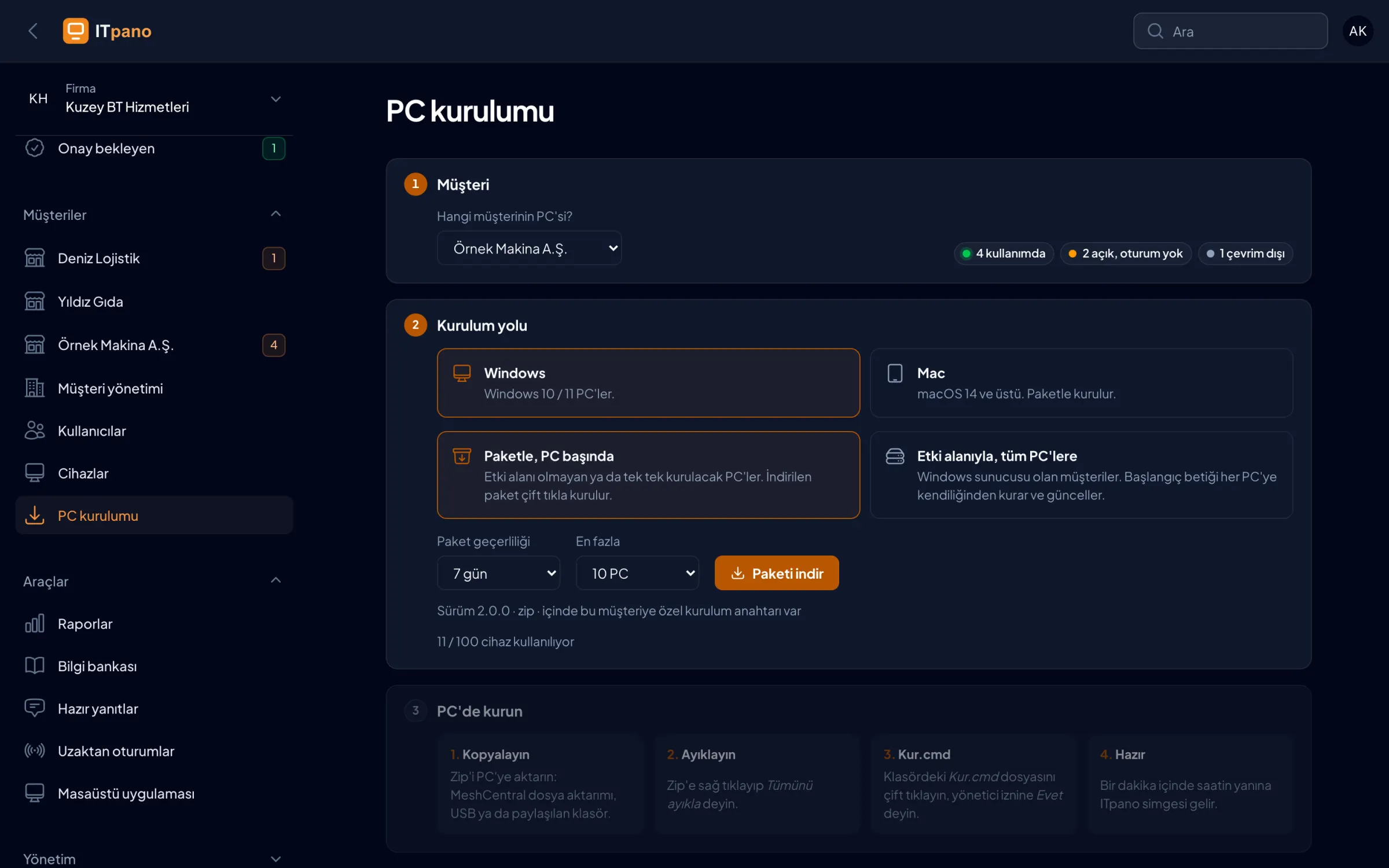Click the 4 kullanımda status chip
Image resolution: width=1389 pixels, height=868 pixels.
[1004, 253]
